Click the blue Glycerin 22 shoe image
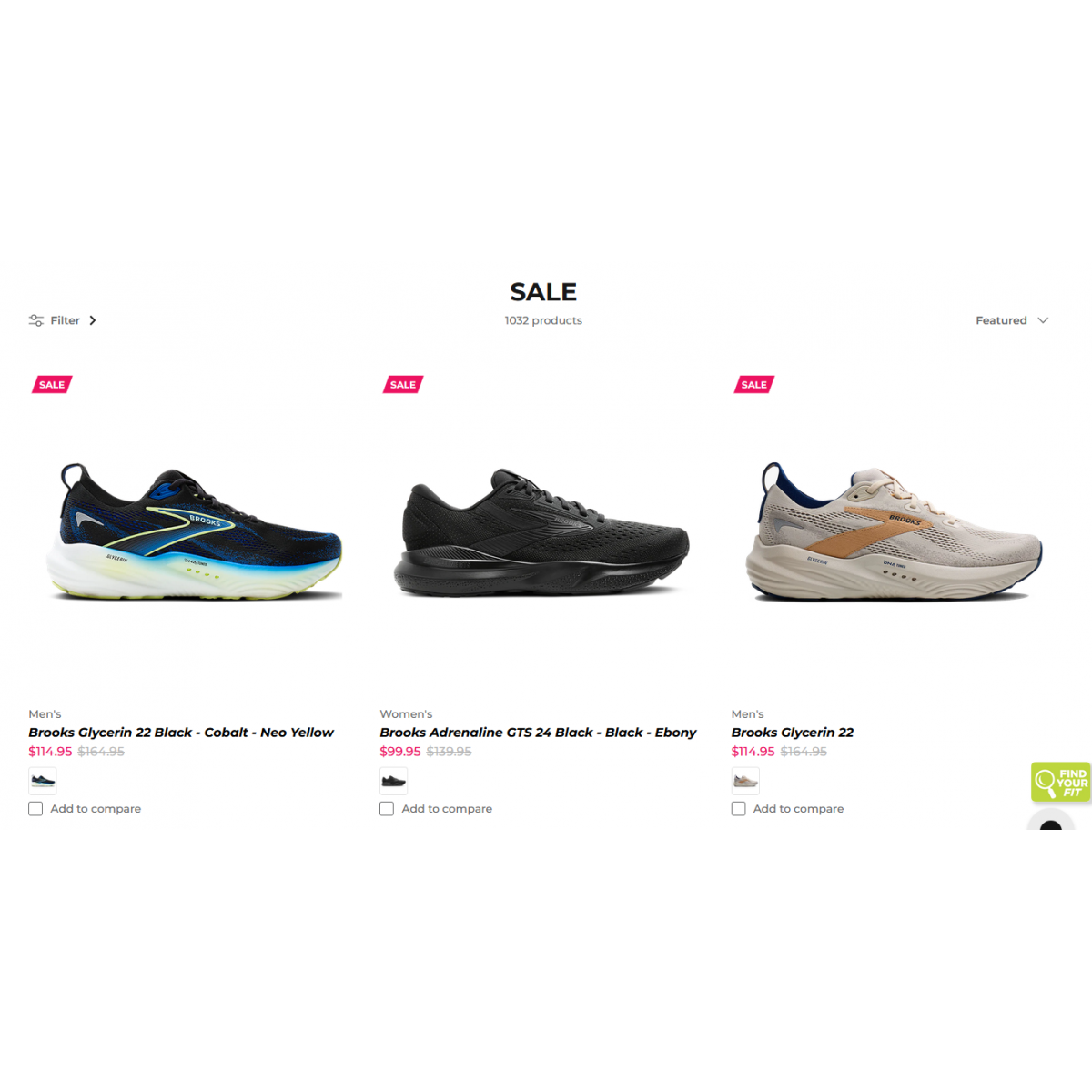The width and height of the screenshot is (1092, 1092). 195,533
